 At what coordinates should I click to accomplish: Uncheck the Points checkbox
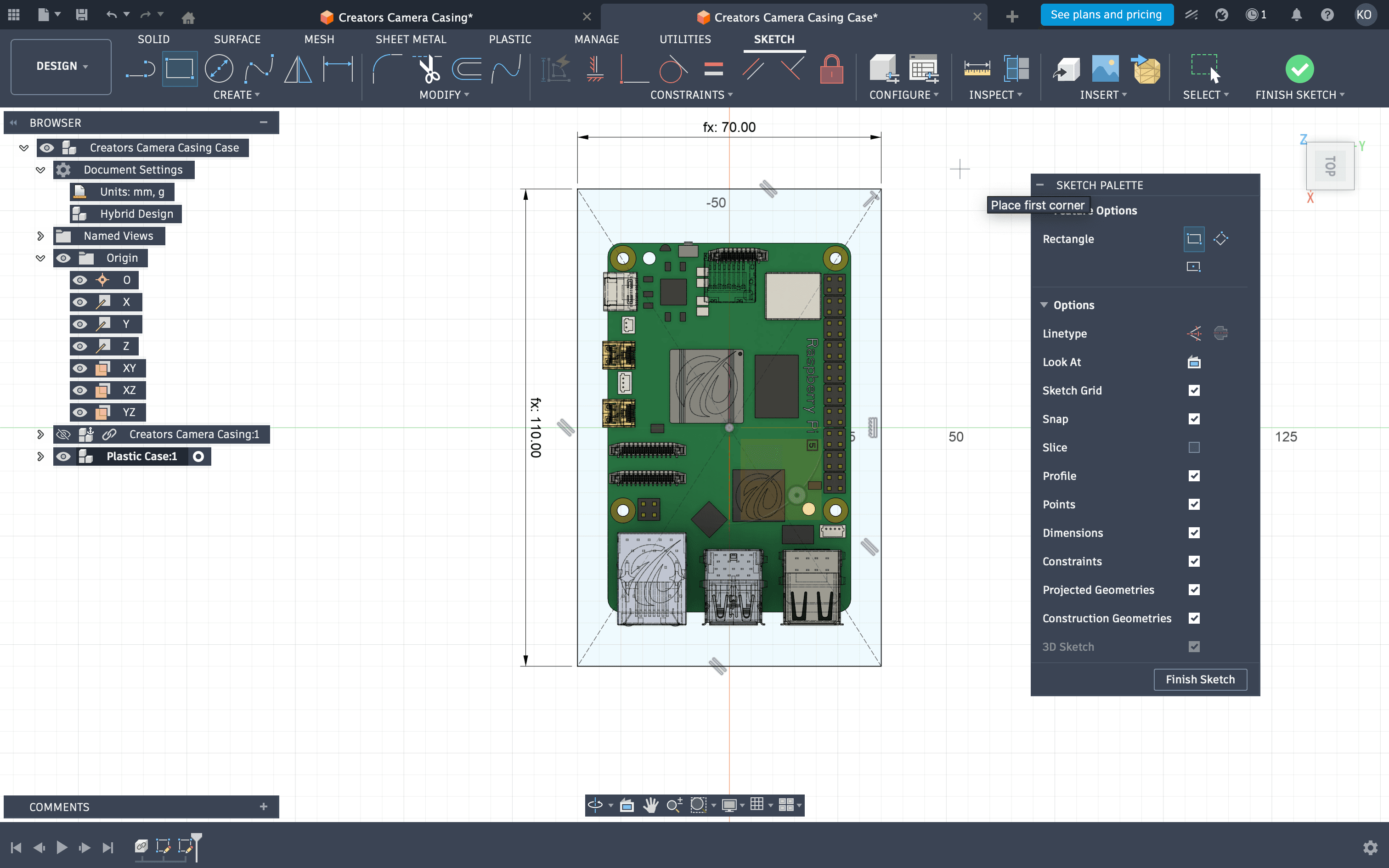point(1194,504)
